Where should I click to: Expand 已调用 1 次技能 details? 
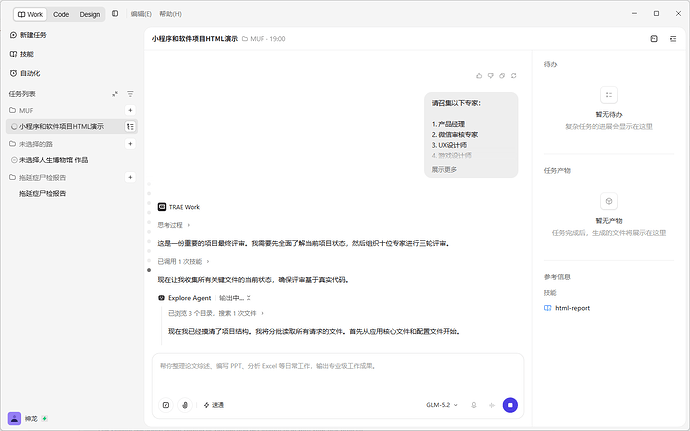[184, 262]
